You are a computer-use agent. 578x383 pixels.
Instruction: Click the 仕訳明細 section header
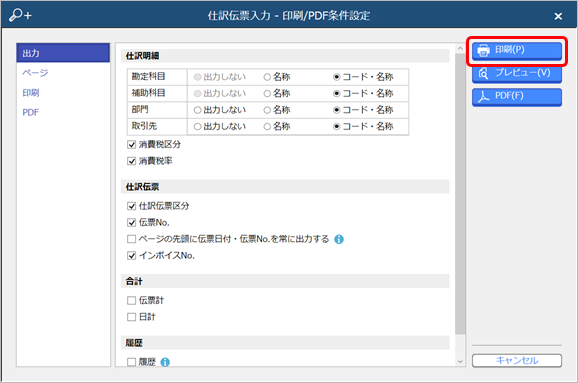click(x=285, y=56)
